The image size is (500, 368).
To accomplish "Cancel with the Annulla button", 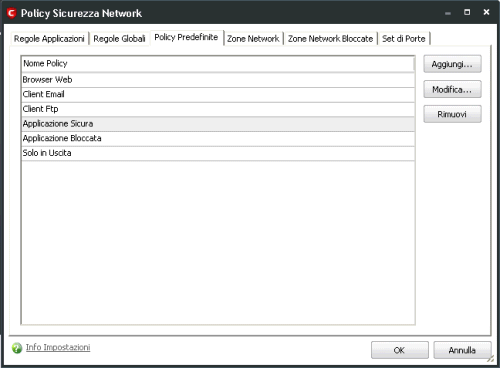I will pyautogui.click(x=462, y=350).
